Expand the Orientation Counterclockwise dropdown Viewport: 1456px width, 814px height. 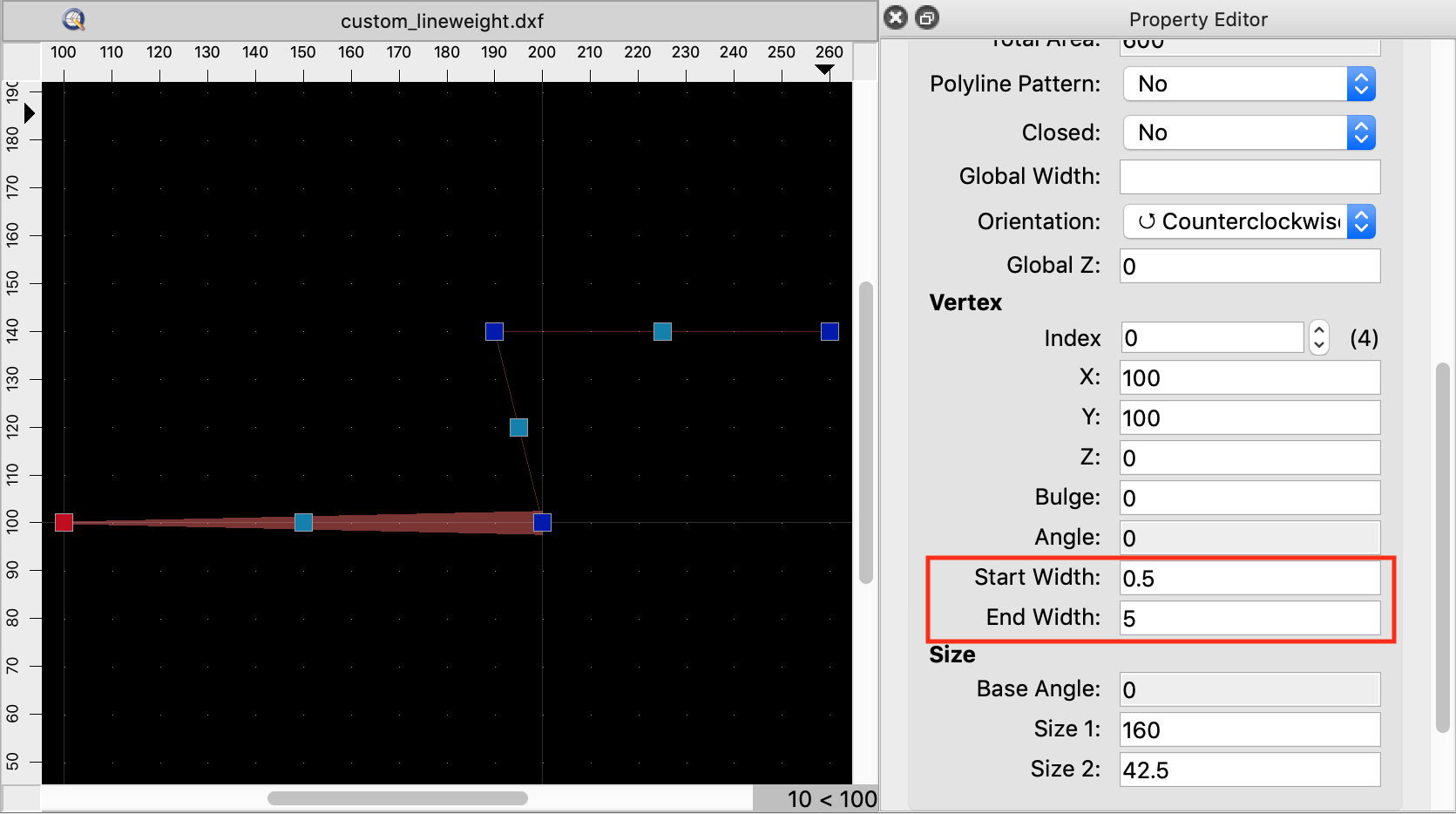1249,222
